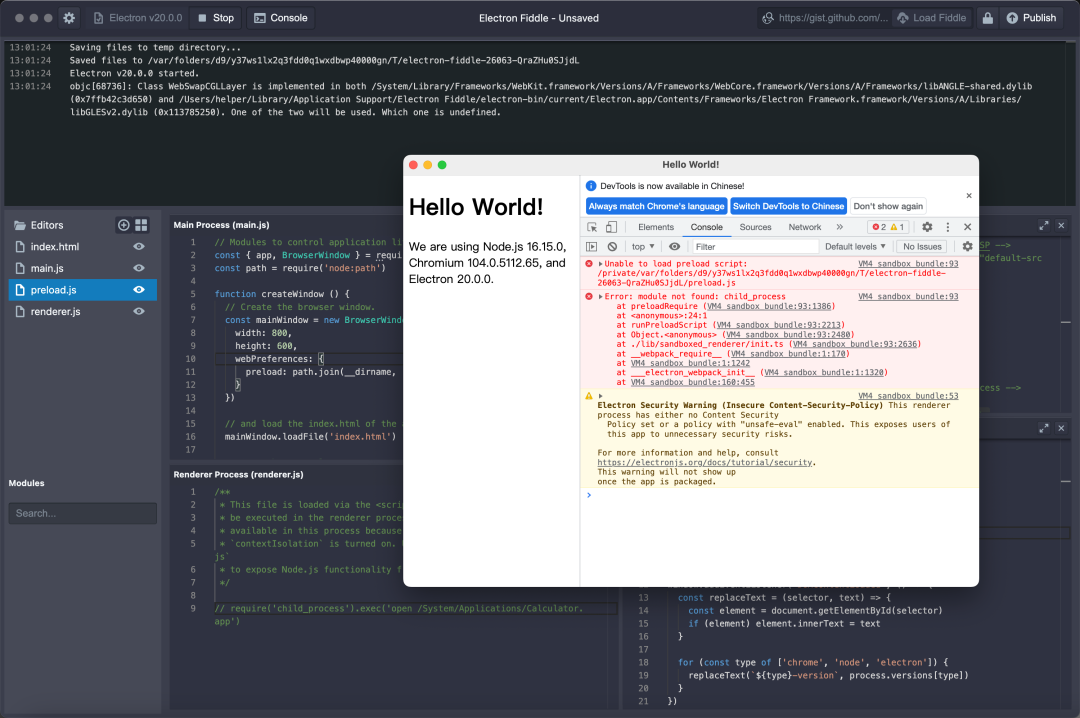Screen dimensions: 1080x718
Task: Expand the Unable to load preload script error
Action: [601, 264]
